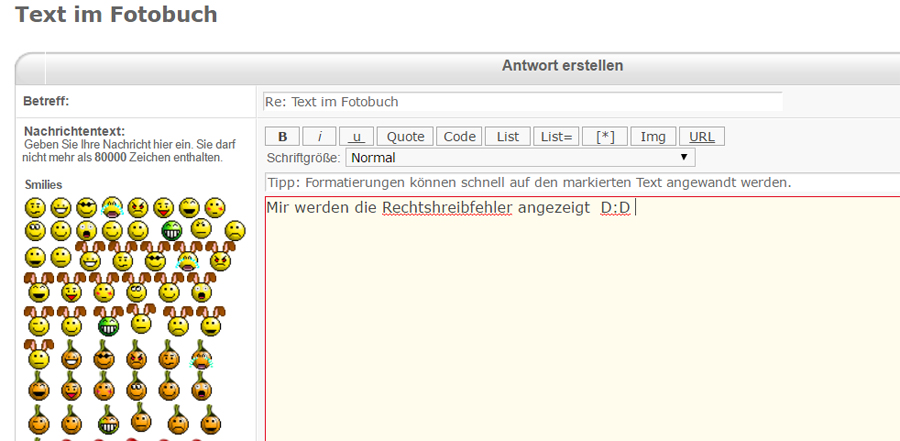Click the List button
This screenshot has height=441, width=900.
pyautogui.click(x=507, y=137)
